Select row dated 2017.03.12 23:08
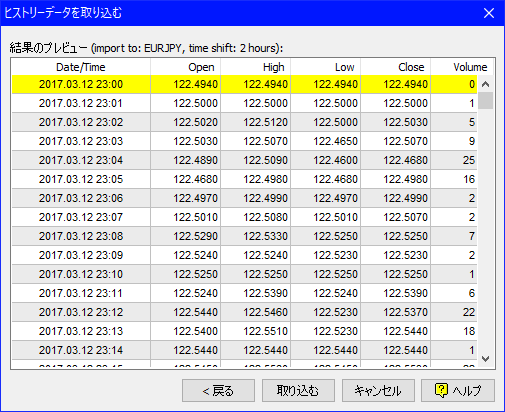This screenshot has width=505, height=412. (x=244, y=236)
